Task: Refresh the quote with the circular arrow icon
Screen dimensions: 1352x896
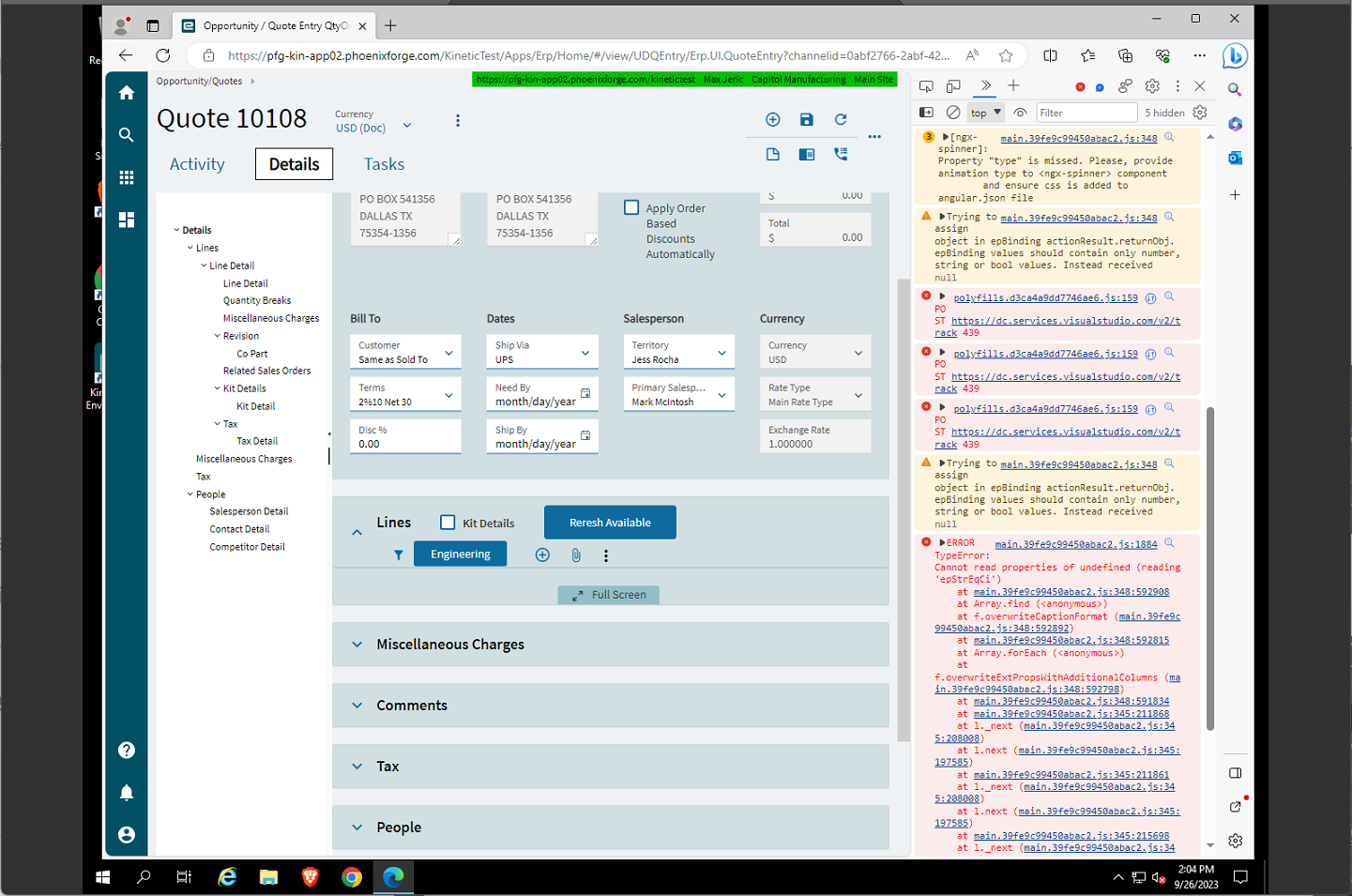Action: click(x=841, y=119)
